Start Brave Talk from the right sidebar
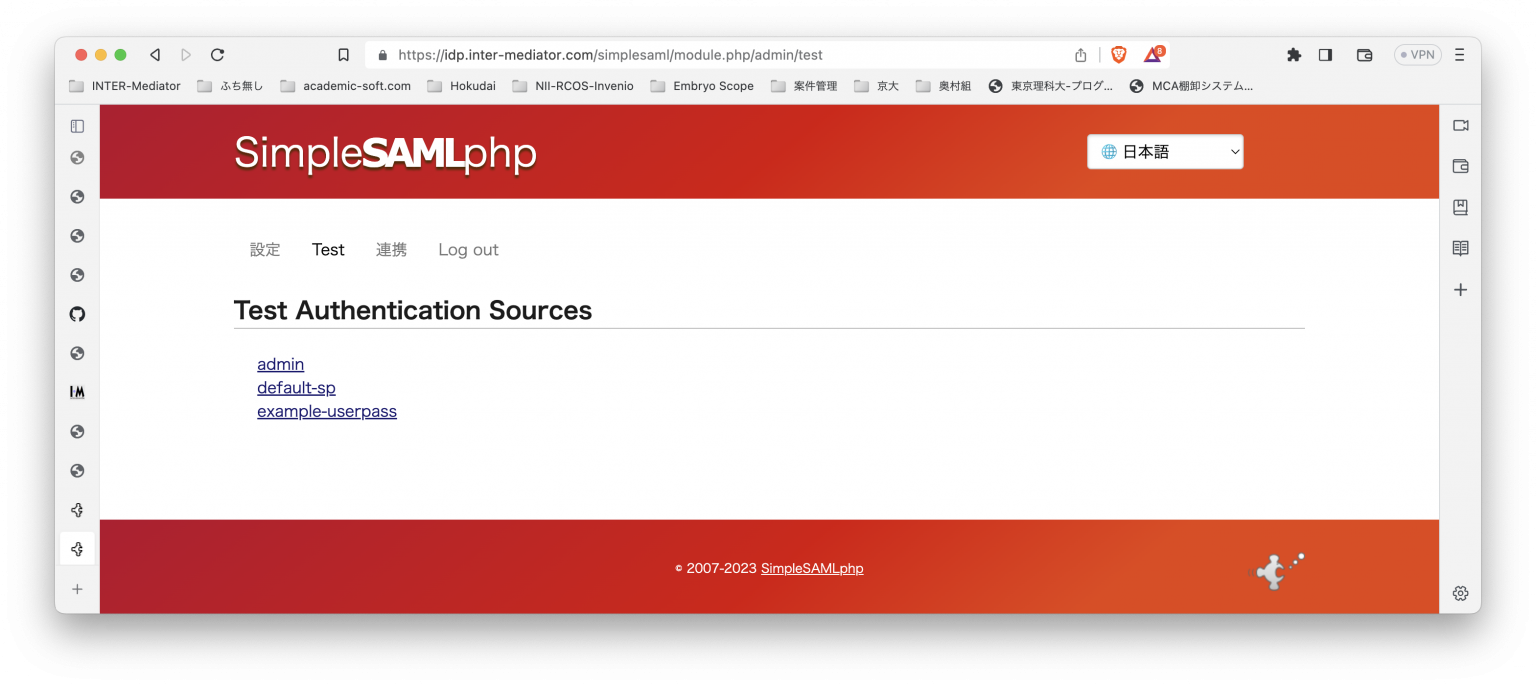 [x=1460, y=125]
